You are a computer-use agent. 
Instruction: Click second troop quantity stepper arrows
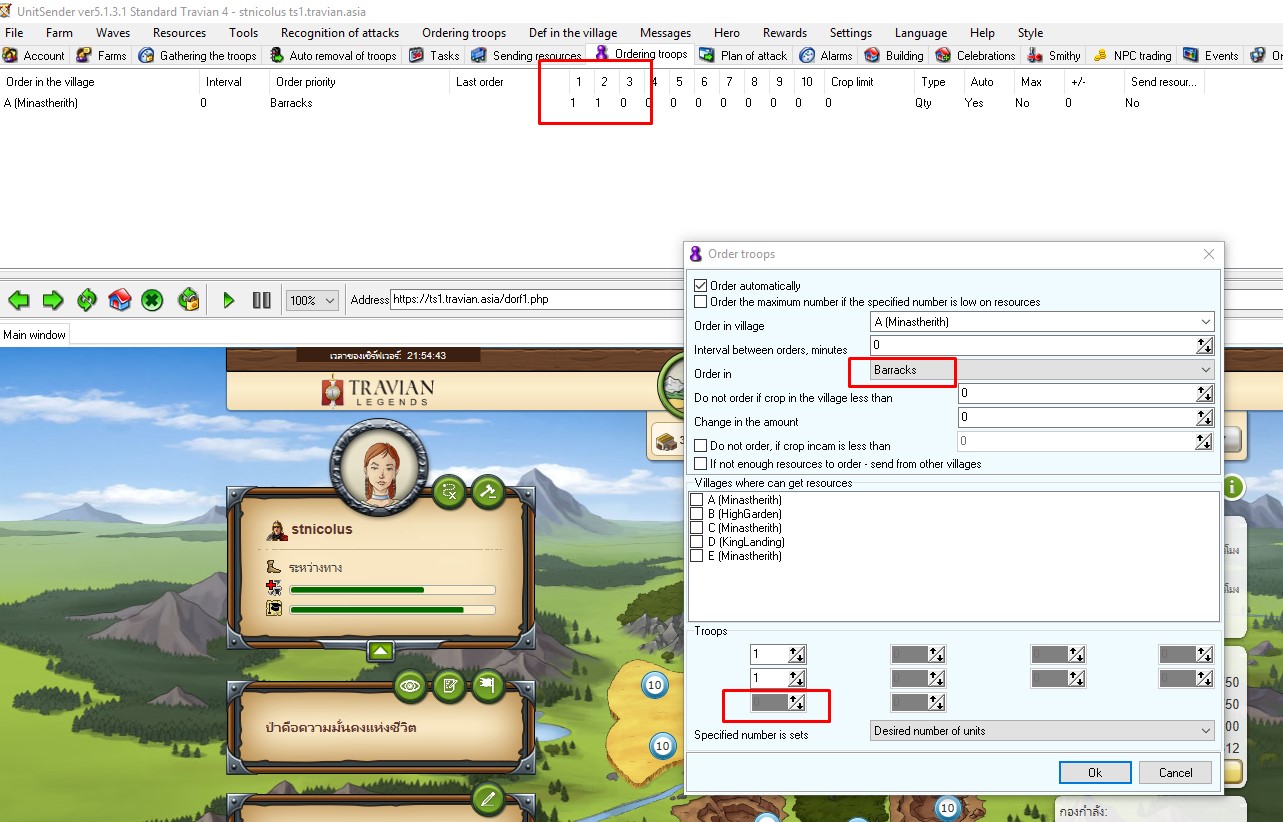[x=797, y=679]
